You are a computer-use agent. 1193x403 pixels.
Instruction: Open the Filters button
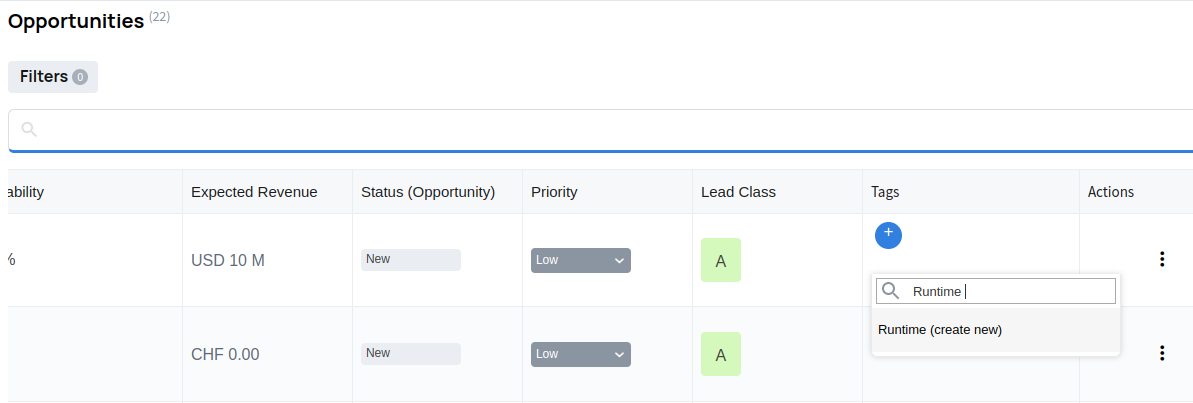[x=53, y=77]
